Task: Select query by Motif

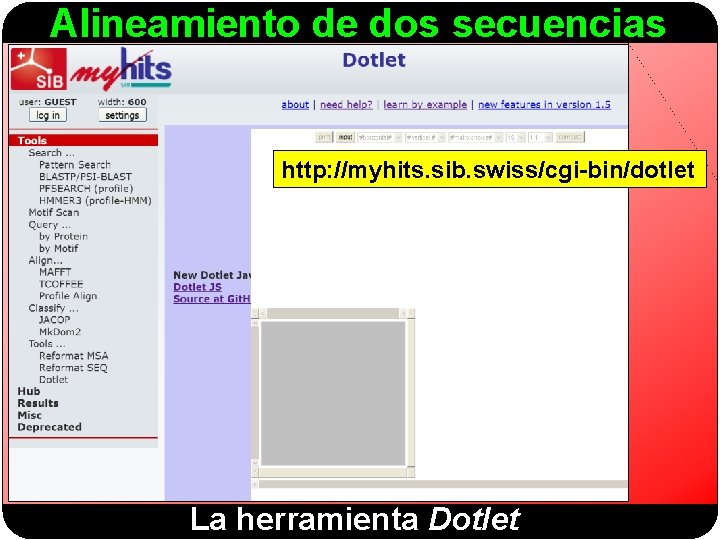Action: click(x=59, y=248)
